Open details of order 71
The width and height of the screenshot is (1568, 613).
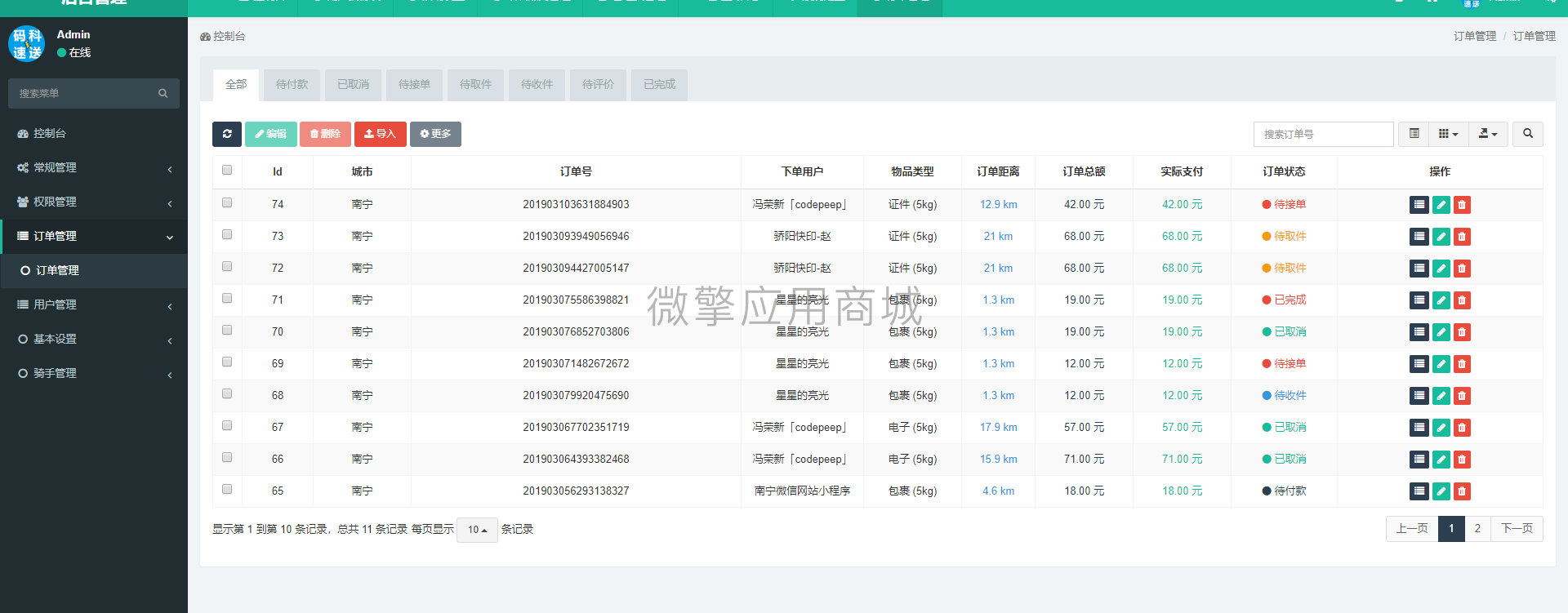point(1419,300)
